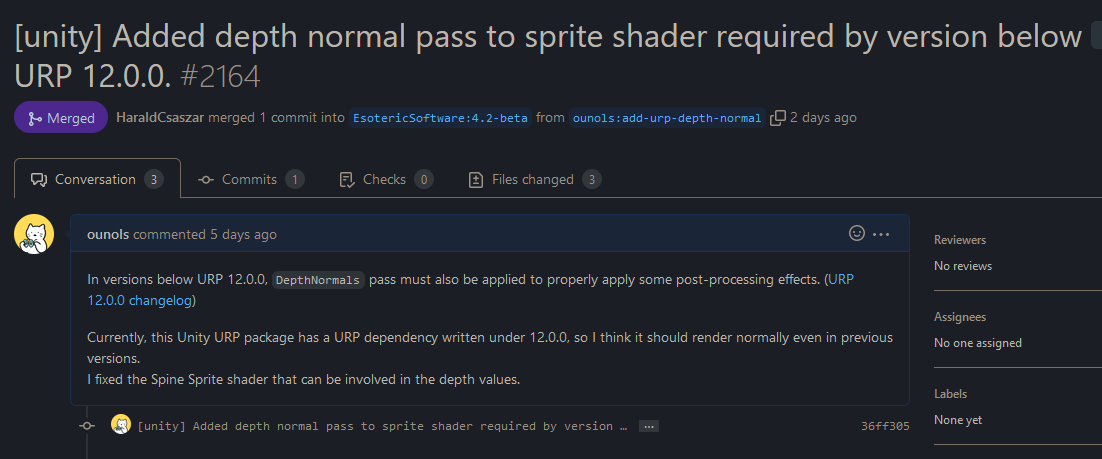Image resolution: width=1102 pixels, height=459 pixels.
Task: Click the commit node icon on the timeline
Action: pos(86,425)
